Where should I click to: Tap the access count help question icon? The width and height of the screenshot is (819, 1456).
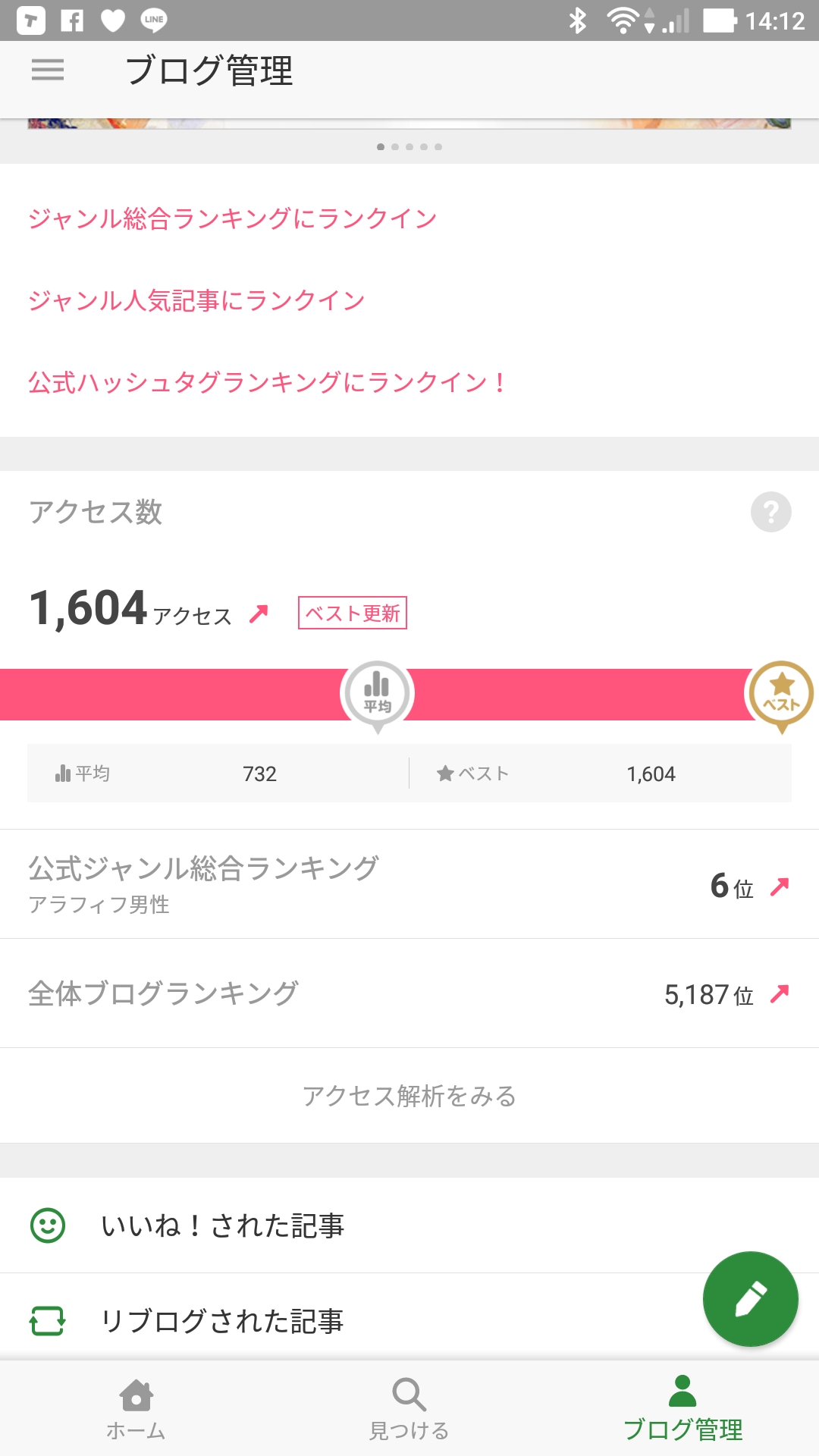(770, 512)
